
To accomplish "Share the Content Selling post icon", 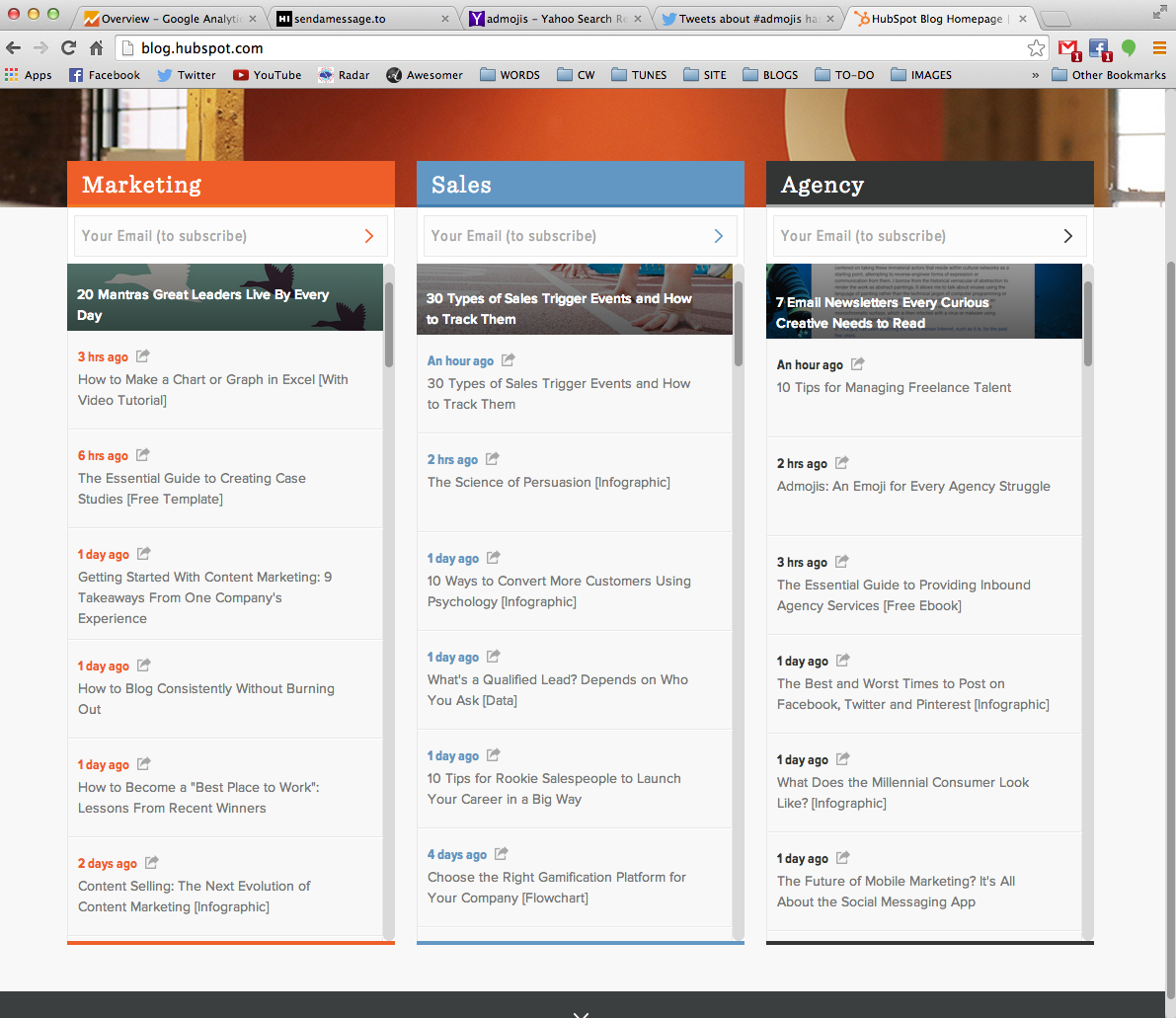I will click(151, 863).
